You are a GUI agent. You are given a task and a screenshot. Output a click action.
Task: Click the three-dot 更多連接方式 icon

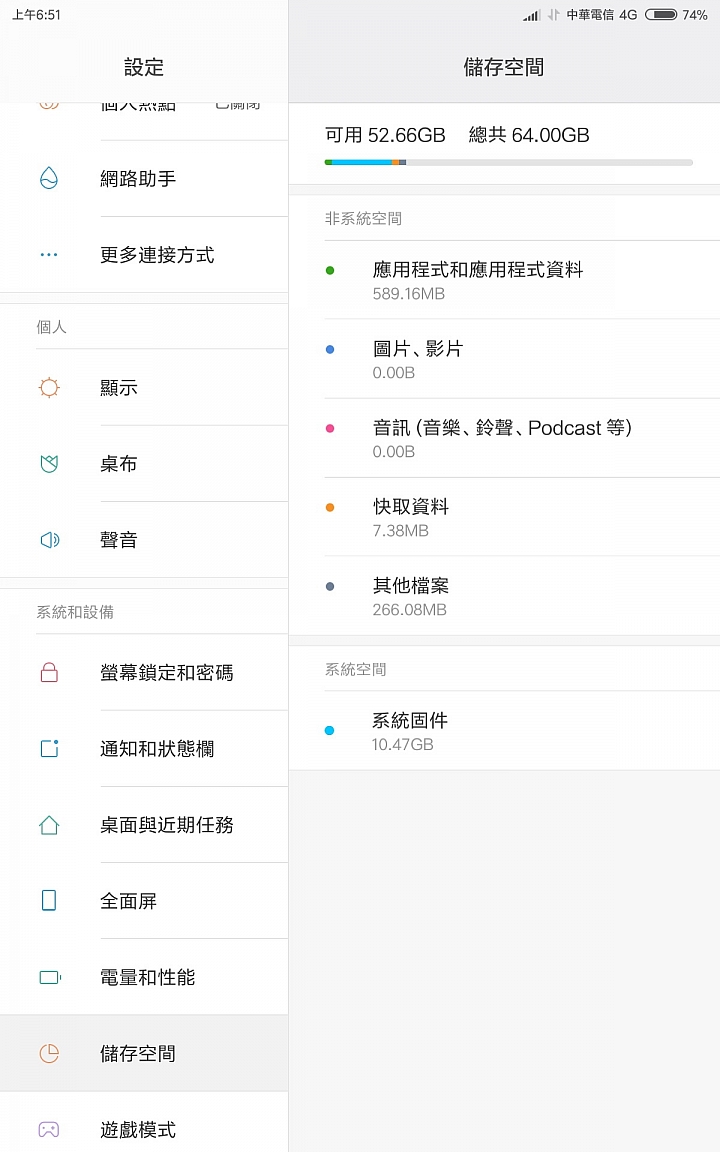pyautogui.click(x=49, y=255)
